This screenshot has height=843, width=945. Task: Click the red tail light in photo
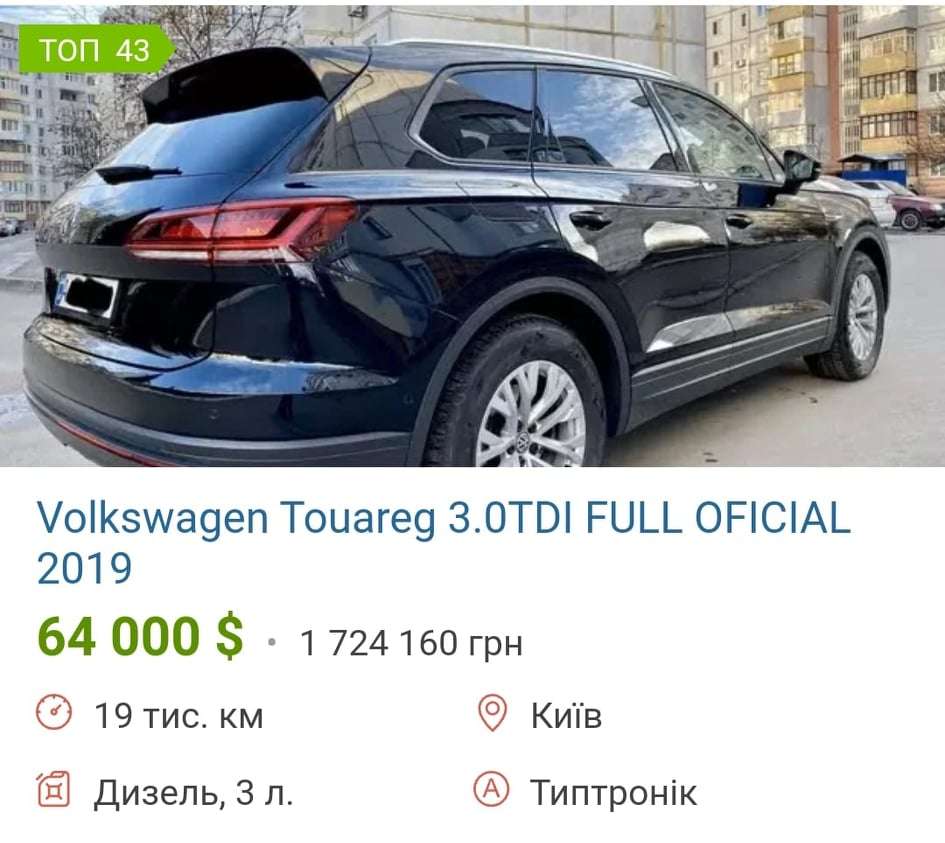[x=241, y=231]
